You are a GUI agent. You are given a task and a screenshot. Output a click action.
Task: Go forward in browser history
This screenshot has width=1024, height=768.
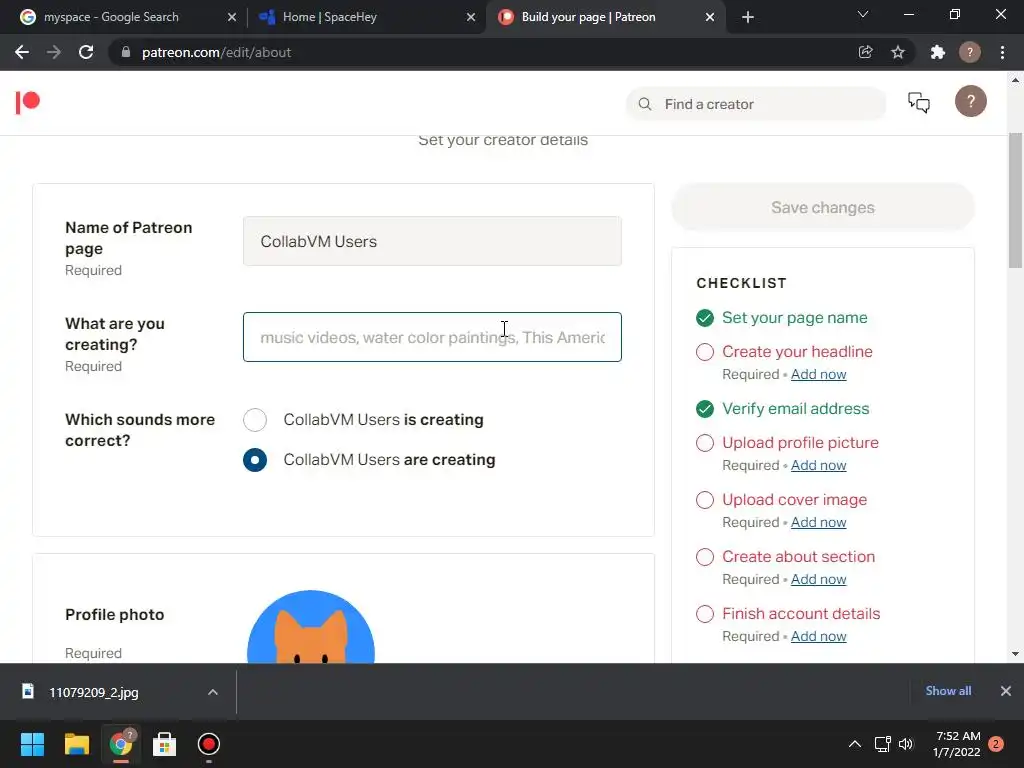pyautogui.click(x=54, y=52)
